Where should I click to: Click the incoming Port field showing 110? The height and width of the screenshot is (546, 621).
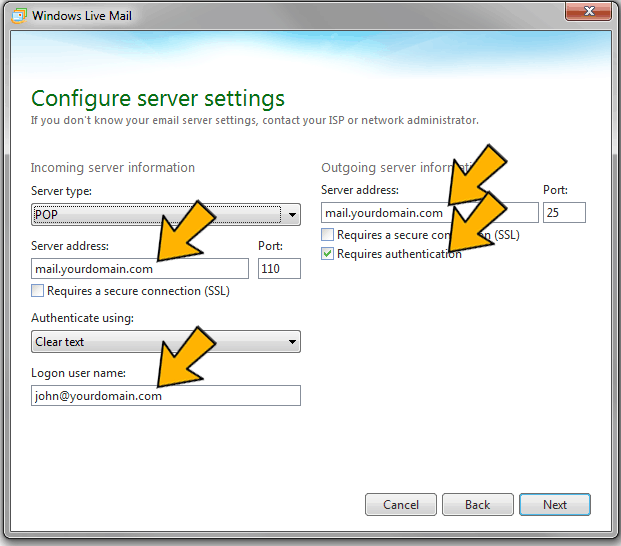click(279, 269)
